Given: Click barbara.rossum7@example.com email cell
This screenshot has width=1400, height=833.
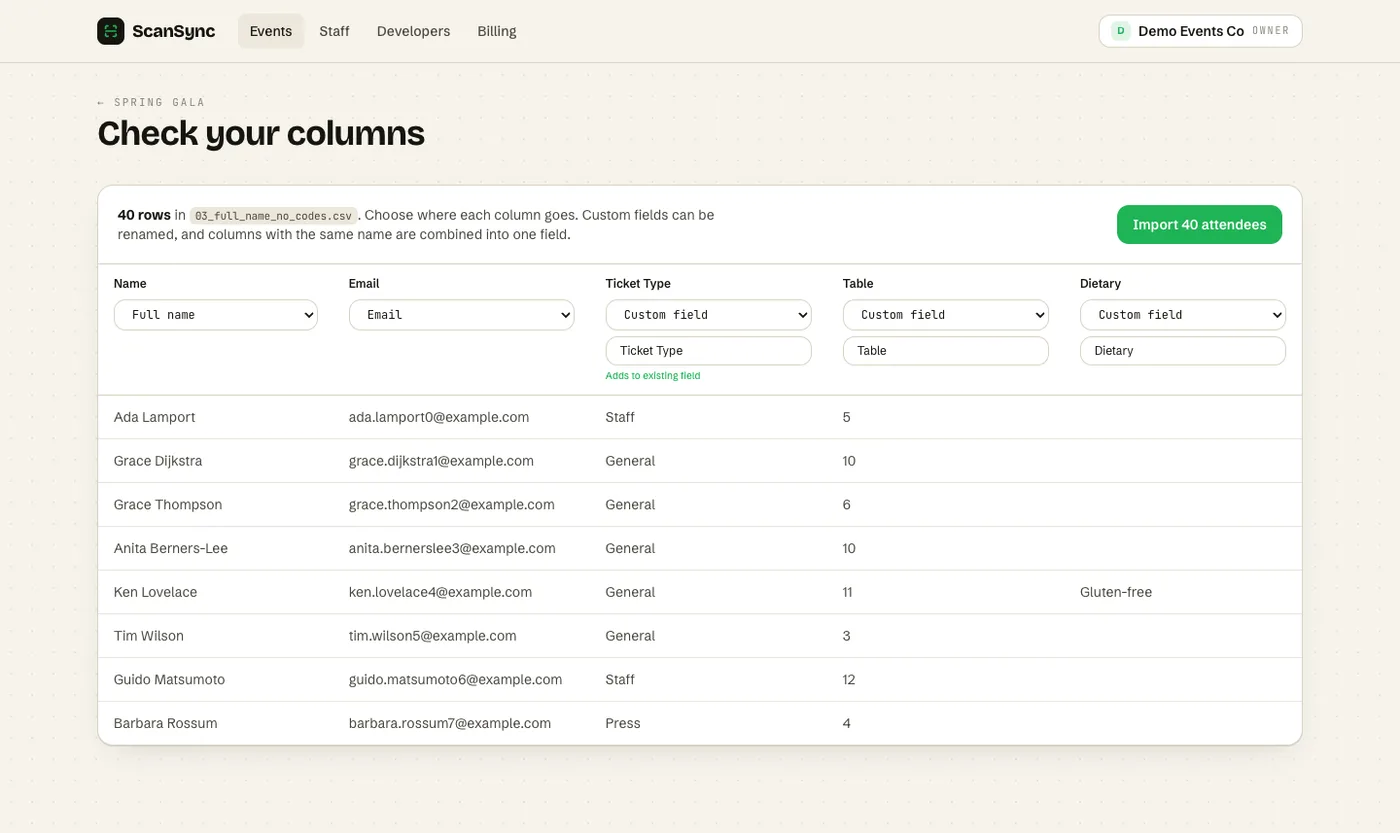Looking at the screenshot, I should click(x=450, y=723).
